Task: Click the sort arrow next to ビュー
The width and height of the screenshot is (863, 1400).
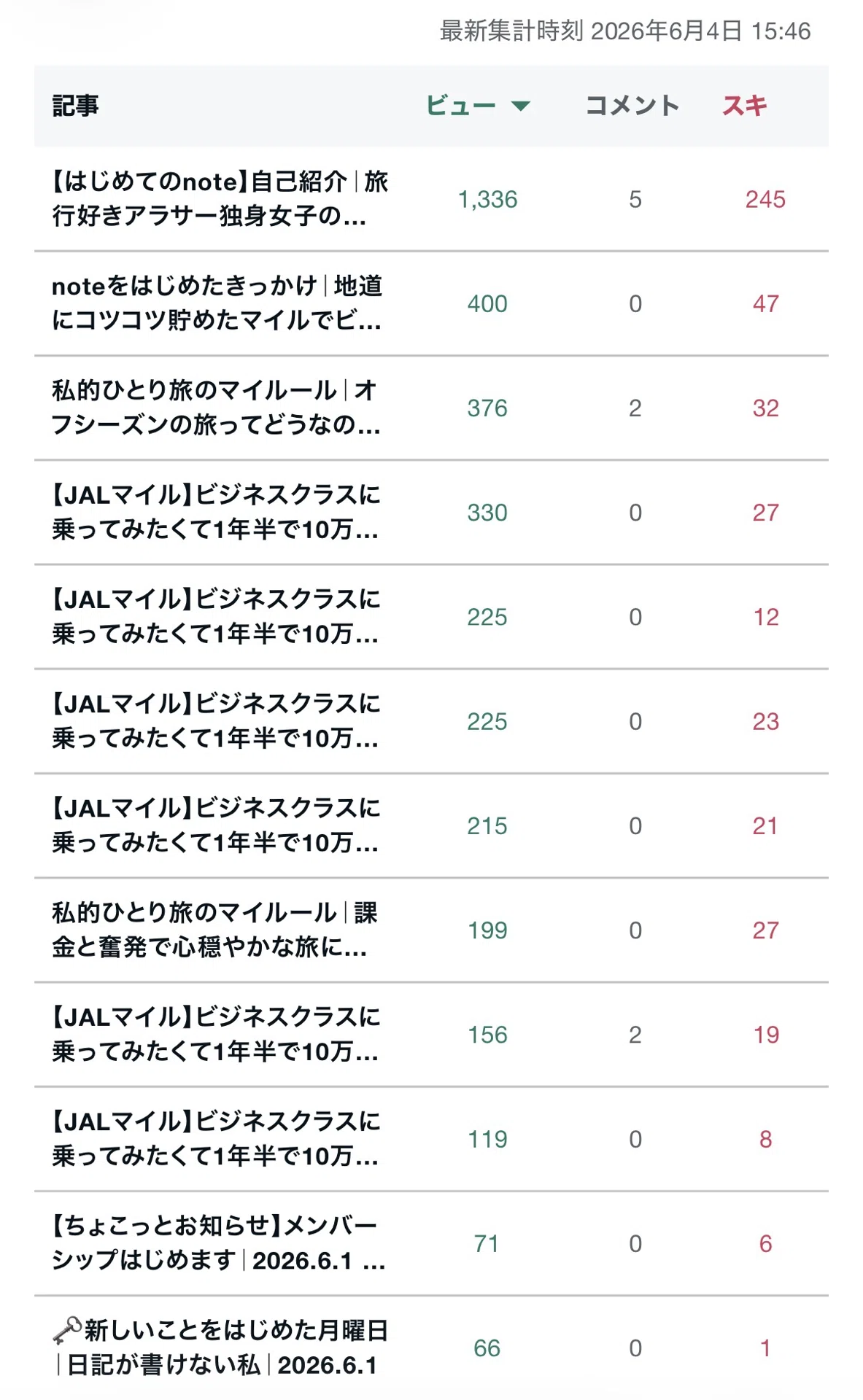Action: [521, 106]
